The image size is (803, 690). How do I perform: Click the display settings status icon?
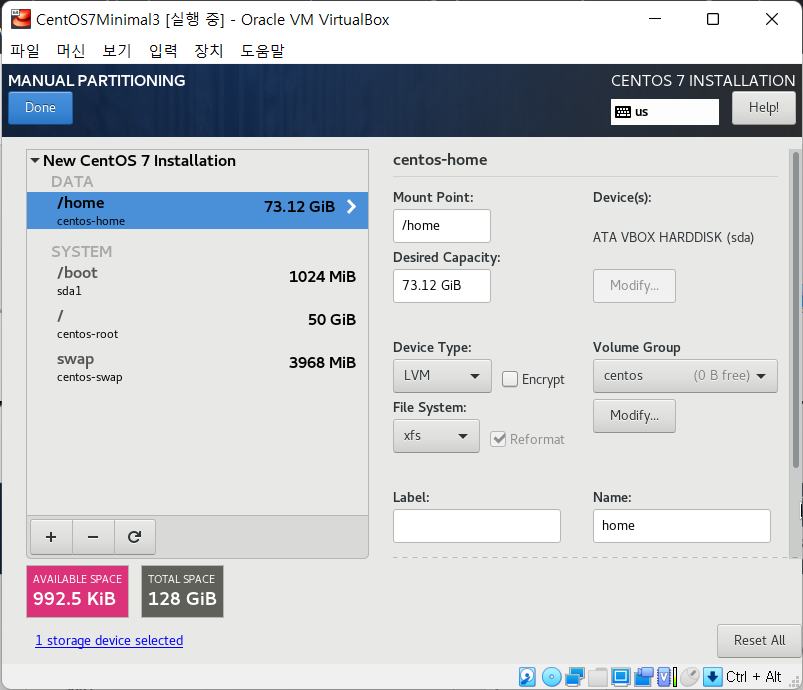621,677
